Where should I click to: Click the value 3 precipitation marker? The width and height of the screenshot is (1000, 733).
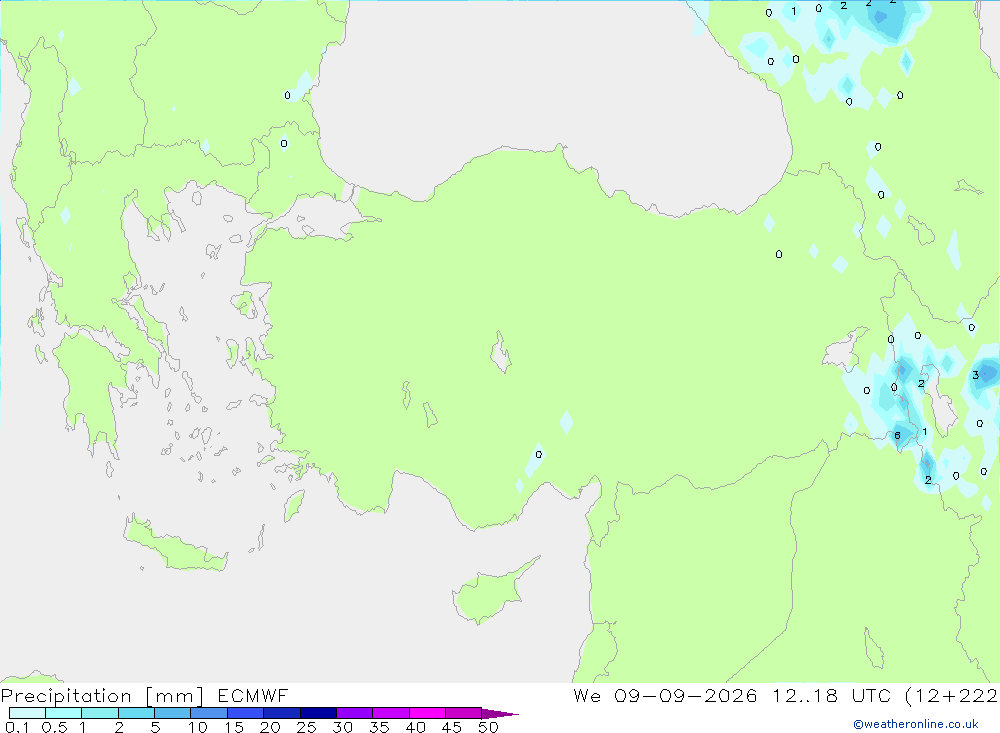(x=975, y=375)
